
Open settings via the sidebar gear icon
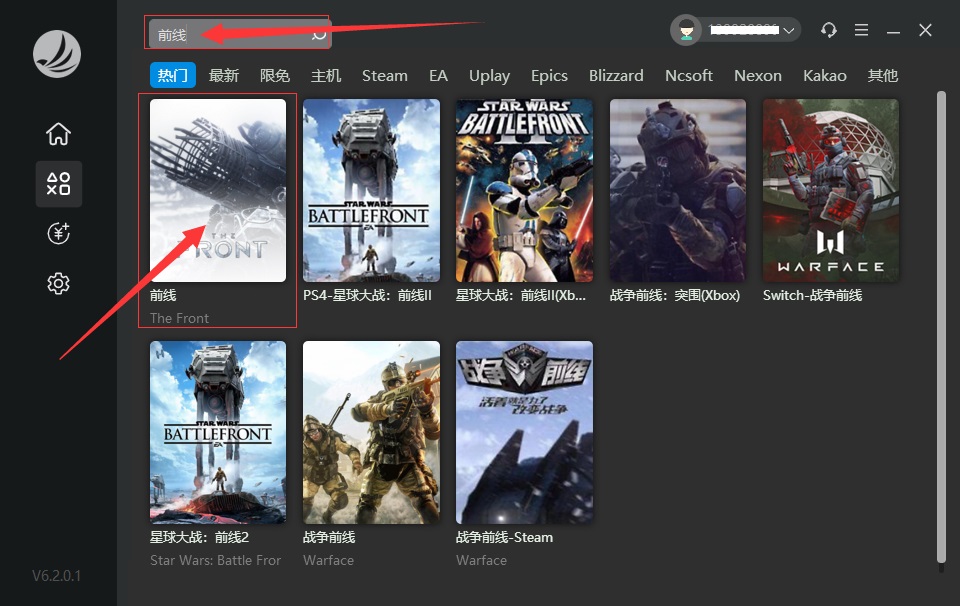click(58, 283)
